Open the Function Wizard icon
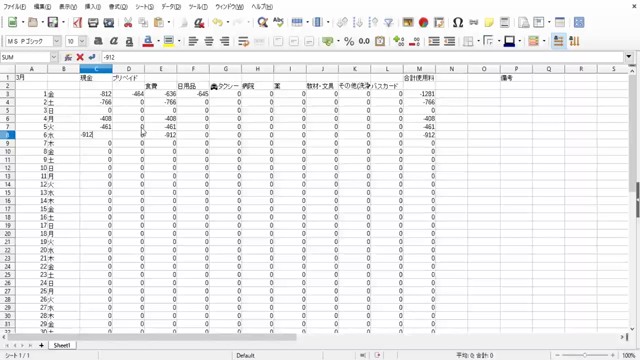This screenshot has height=360, width=640. pyautogui.click(x=68, y=57)
